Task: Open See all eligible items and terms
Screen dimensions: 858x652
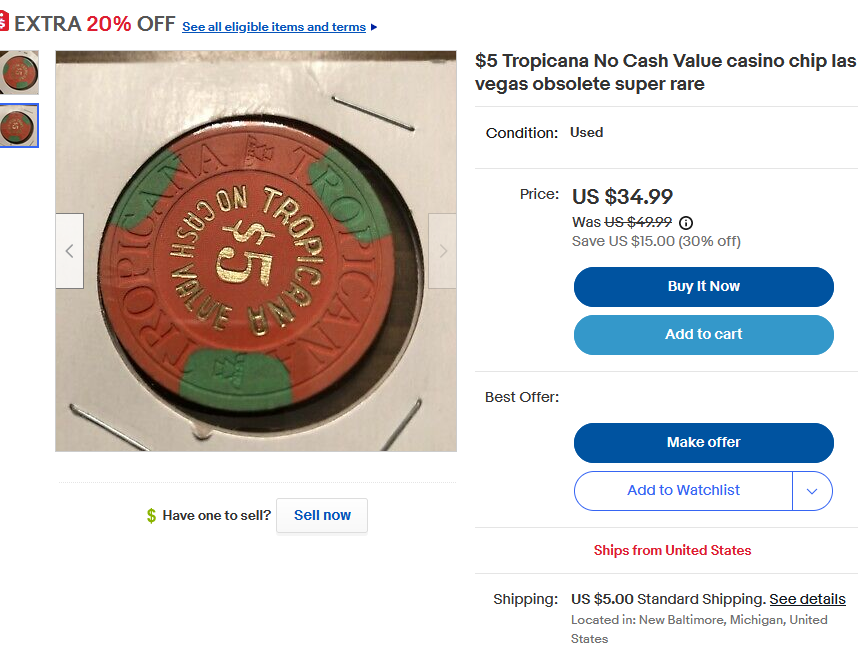Action: tap(273, 27)
